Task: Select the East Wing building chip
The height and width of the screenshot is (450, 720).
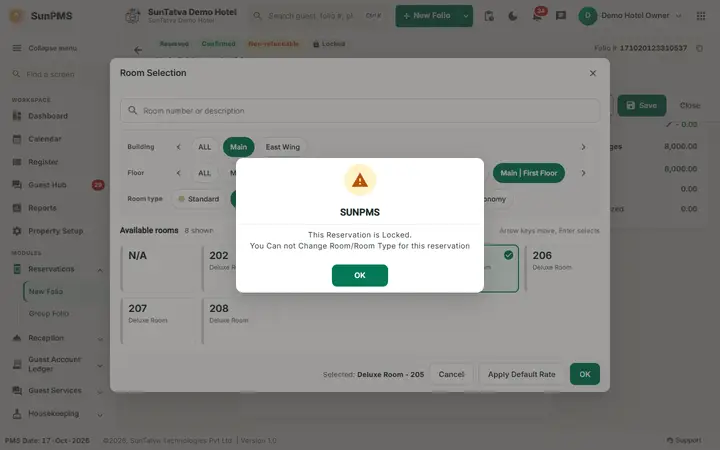Action: tap(282, 147)
